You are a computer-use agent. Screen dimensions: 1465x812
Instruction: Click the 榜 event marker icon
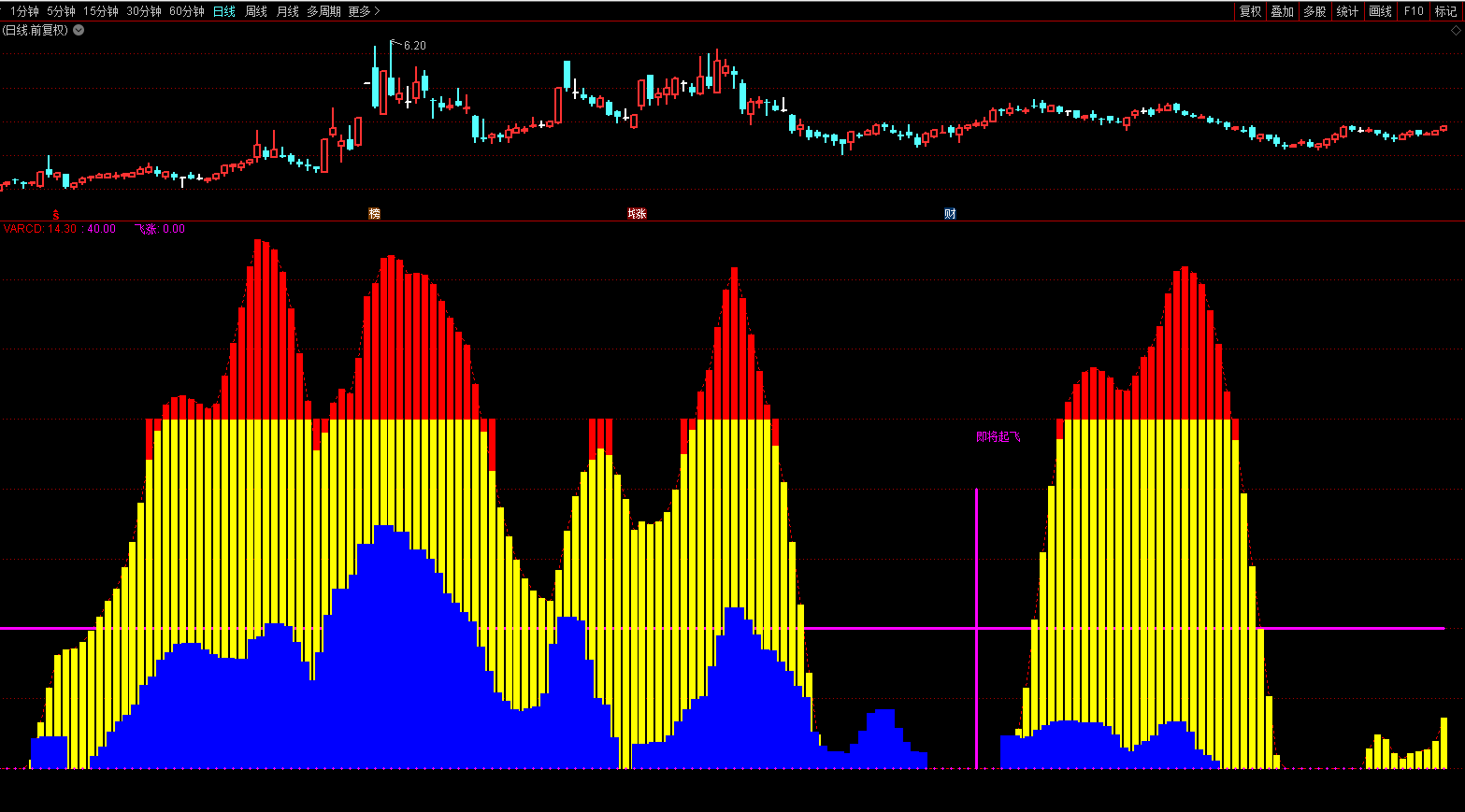[374, 214]
